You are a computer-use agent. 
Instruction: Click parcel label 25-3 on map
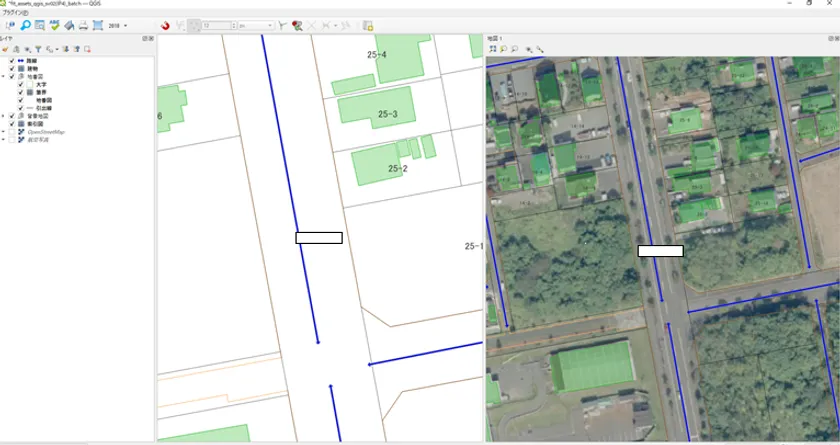[x=387, y=114]
